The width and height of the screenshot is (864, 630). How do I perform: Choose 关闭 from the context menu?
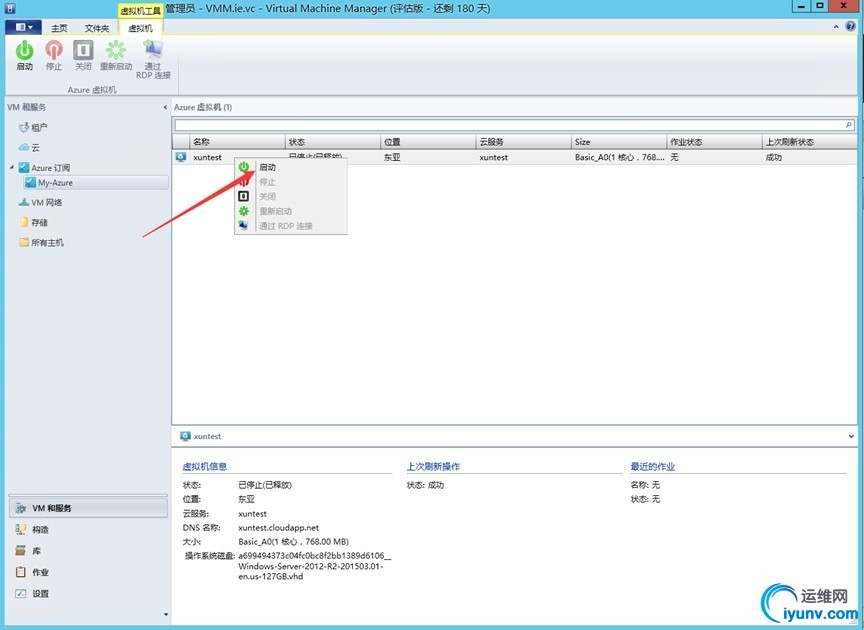291,196
